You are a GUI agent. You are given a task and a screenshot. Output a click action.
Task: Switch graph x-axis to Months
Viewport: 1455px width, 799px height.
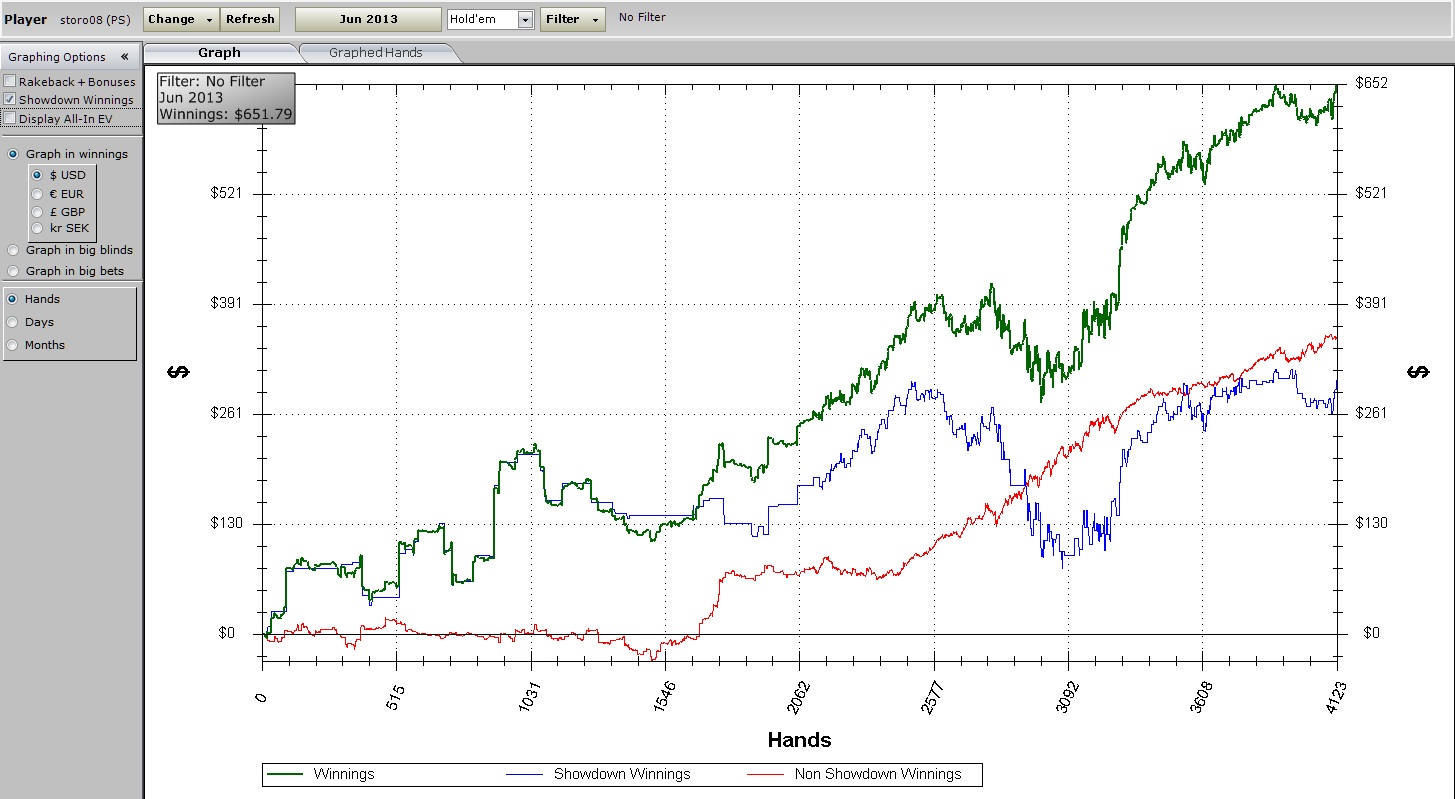[x=13, y=345]
